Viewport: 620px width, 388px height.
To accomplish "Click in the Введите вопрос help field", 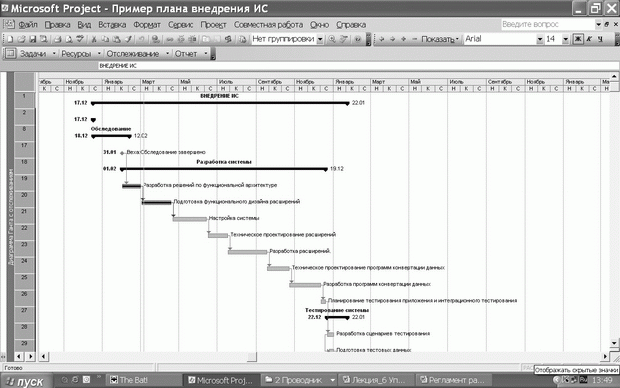I will (548, 25).
